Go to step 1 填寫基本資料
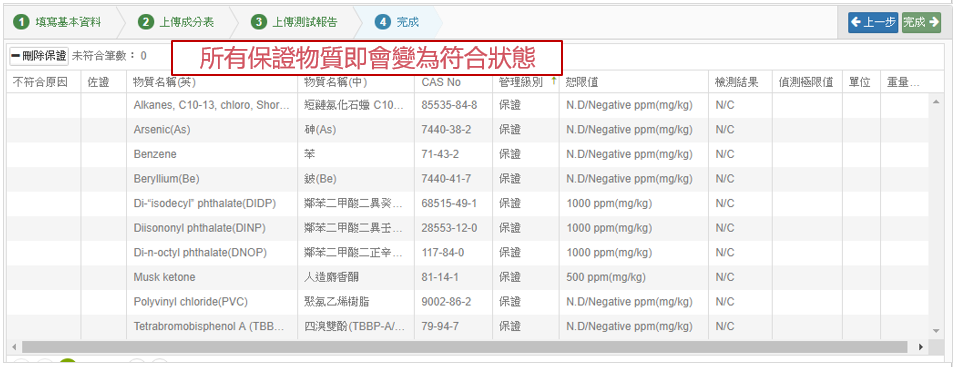This screenshot has width=953, height=367. (58, 22)
